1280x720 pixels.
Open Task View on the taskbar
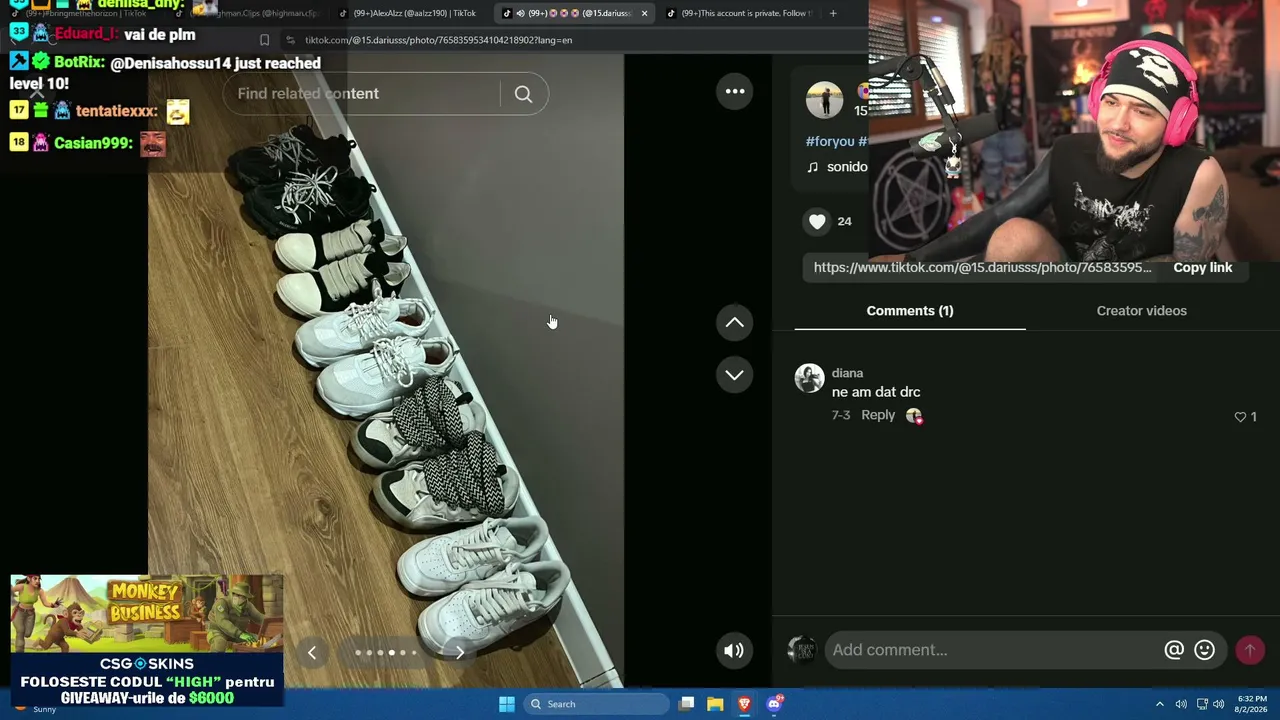[x=687, y=704]
